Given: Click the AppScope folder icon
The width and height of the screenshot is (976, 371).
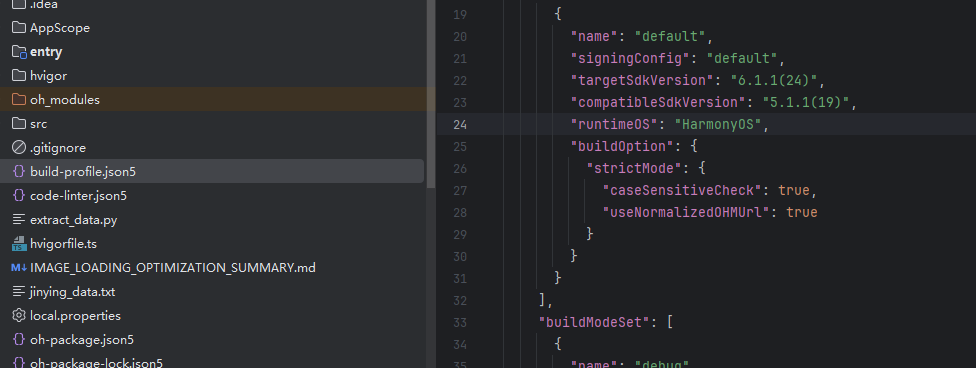Looking at the screenshot, I should [x=19, y=28].
